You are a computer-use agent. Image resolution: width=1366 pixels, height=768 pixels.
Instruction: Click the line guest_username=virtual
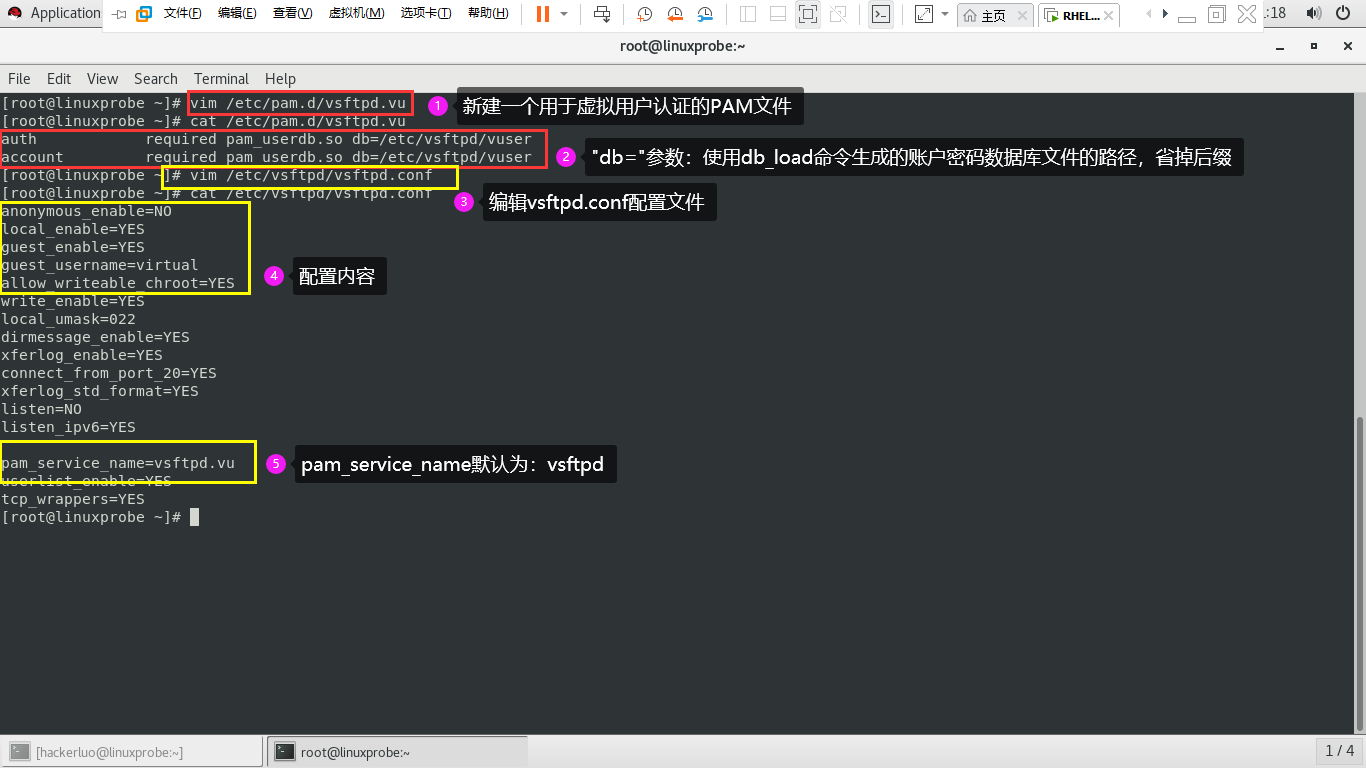(x=100, y=265)
